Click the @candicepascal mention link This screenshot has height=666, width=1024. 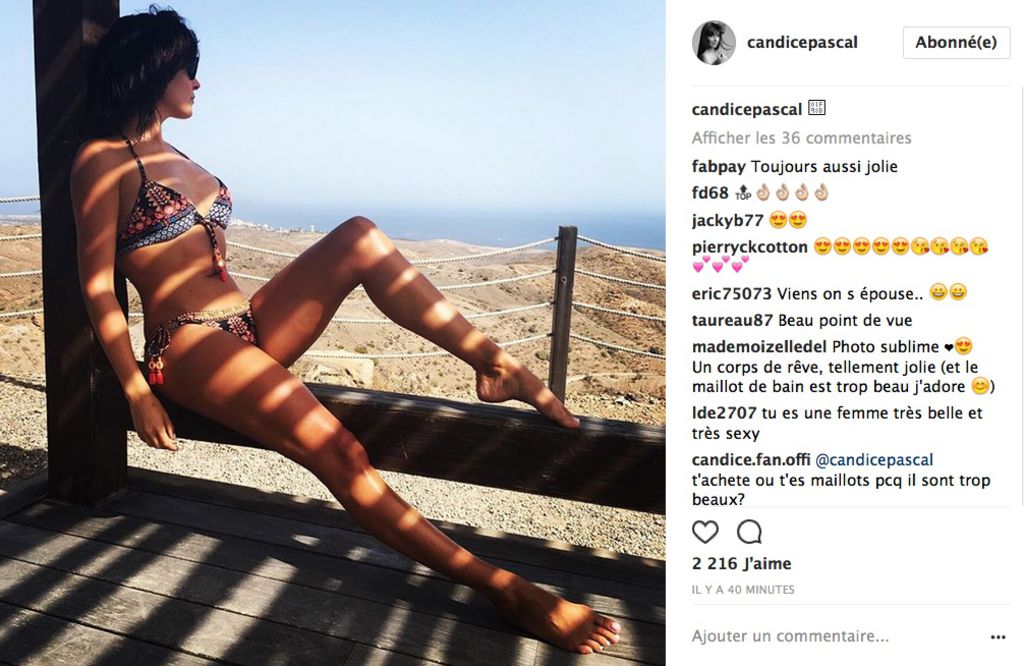874,460
